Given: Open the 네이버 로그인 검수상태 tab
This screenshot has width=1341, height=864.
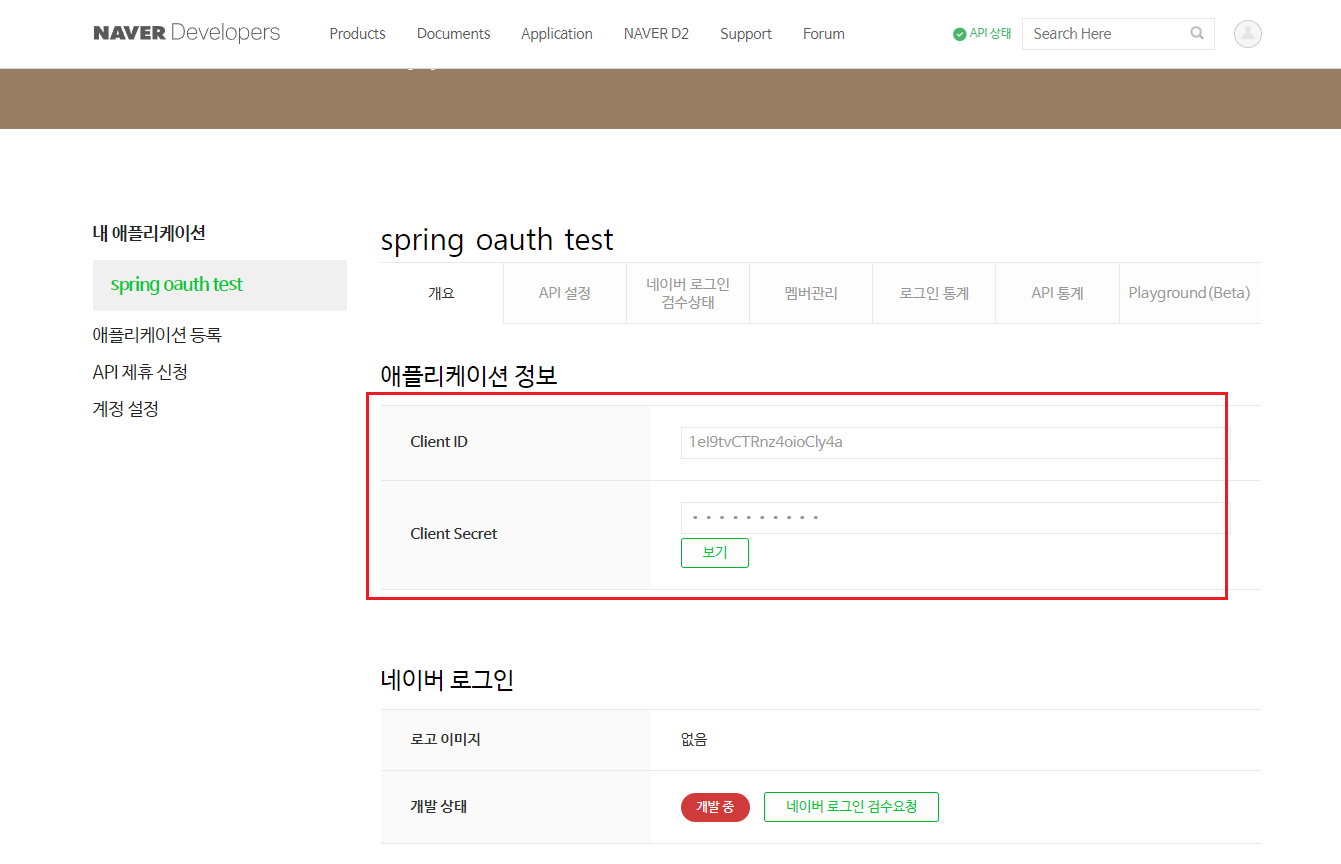Looking at the screenshot, I should pyautogui.click(x=688, y=293).
